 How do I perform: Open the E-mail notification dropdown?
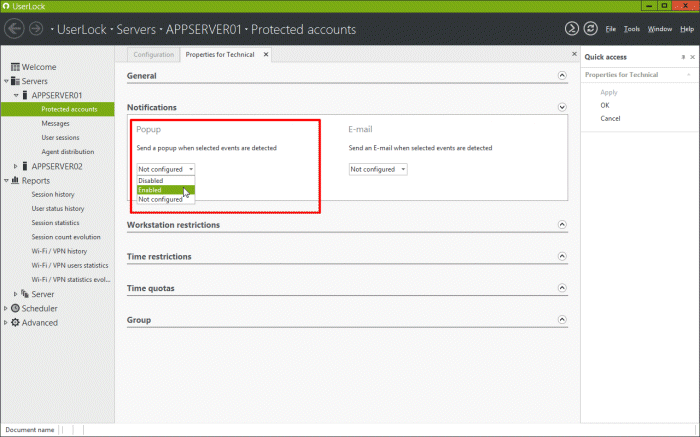click(x=378, y=169)
